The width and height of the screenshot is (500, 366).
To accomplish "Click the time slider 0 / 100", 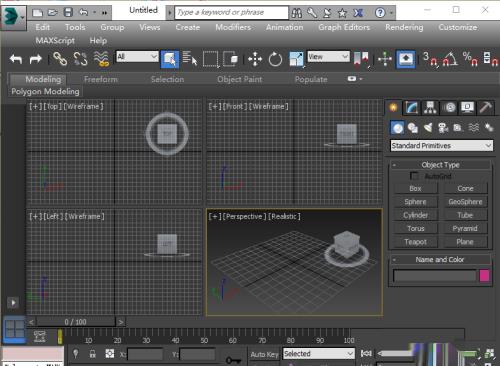I will [x=75, y=322].
